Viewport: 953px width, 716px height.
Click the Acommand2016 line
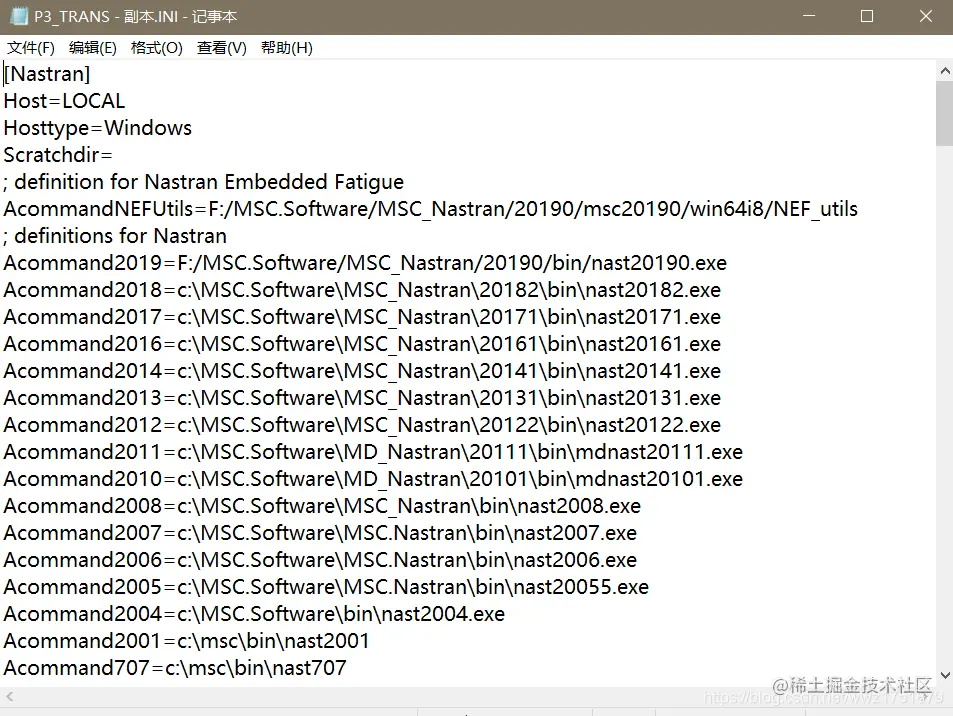point(362,344)
